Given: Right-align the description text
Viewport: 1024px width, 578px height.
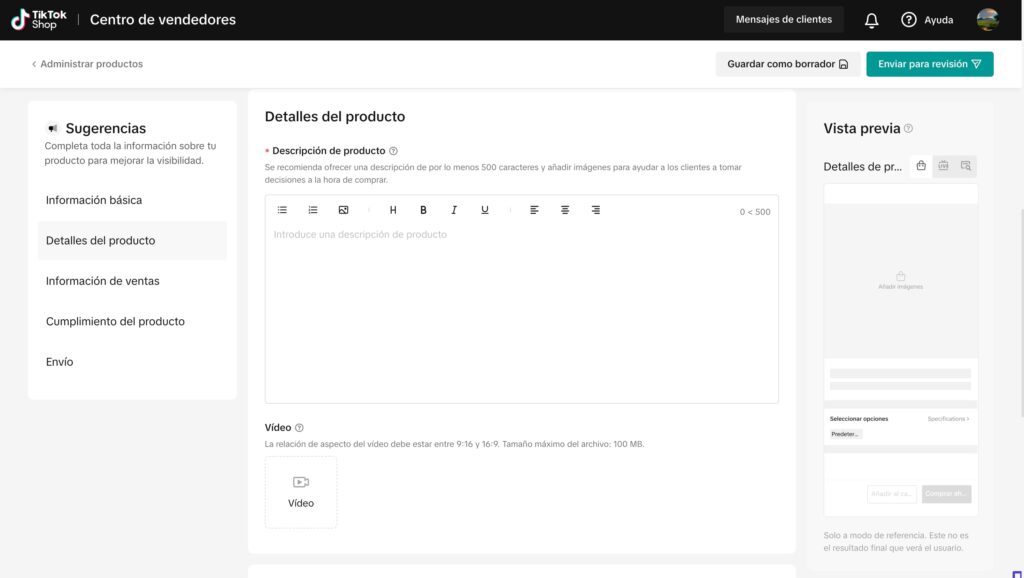Looking at the screenshot, I should click(x=596, y=210).
